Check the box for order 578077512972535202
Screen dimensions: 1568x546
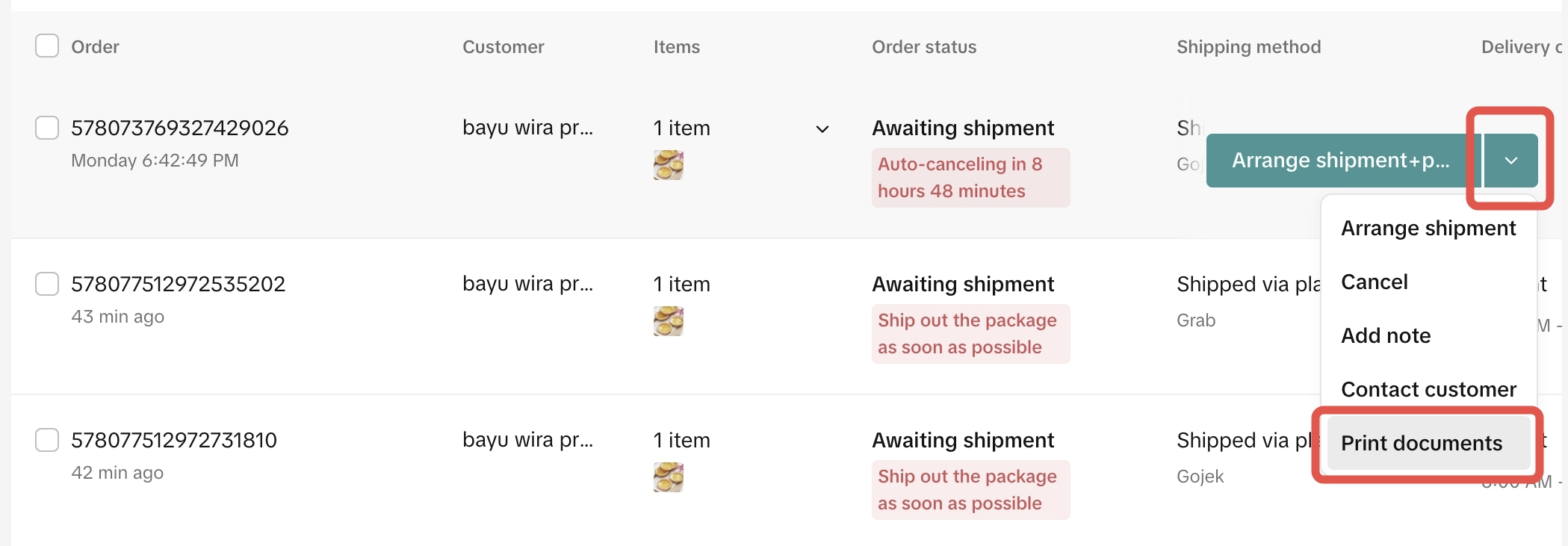click(x=47, y=284)
